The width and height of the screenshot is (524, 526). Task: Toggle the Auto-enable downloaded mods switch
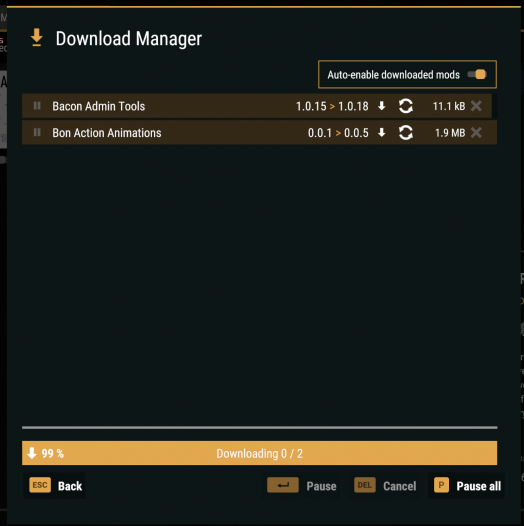(477, 74)
